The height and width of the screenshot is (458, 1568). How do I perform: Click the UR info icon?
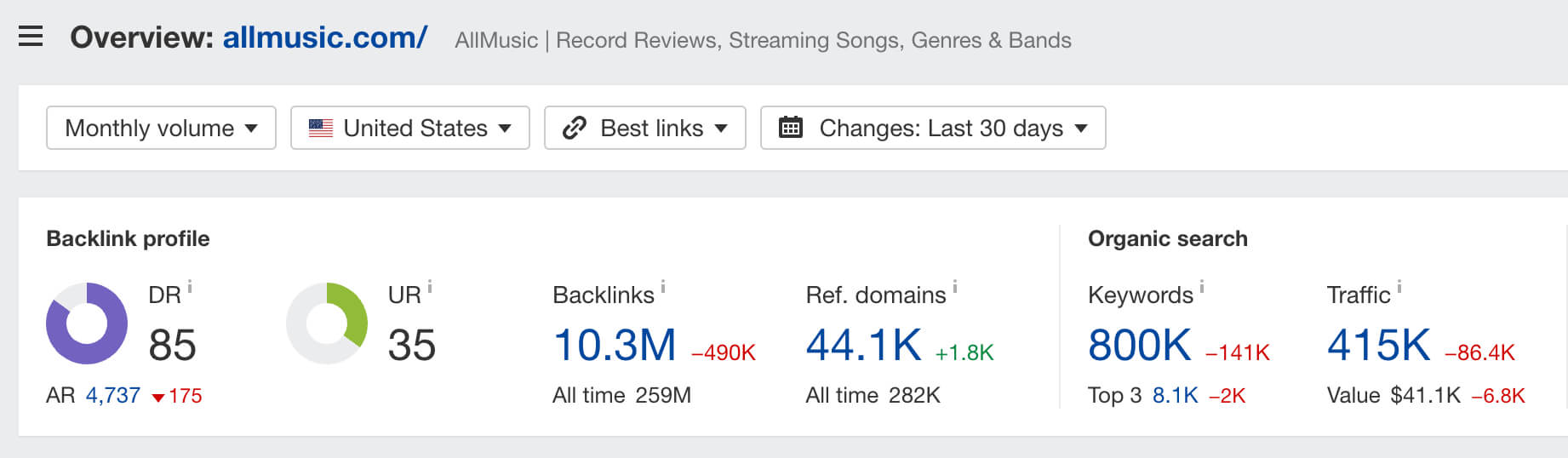[430, 288]
